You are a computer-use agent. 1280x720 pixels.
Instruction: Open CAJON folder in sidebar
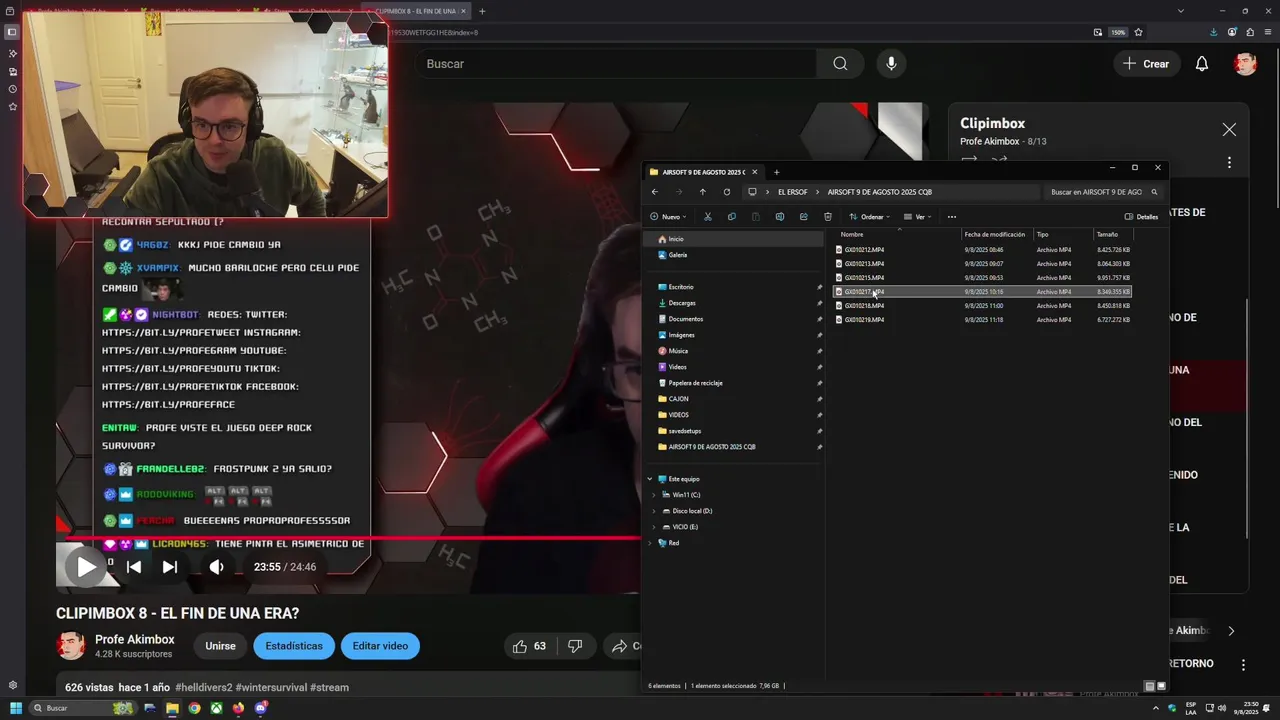coord(678,399)
